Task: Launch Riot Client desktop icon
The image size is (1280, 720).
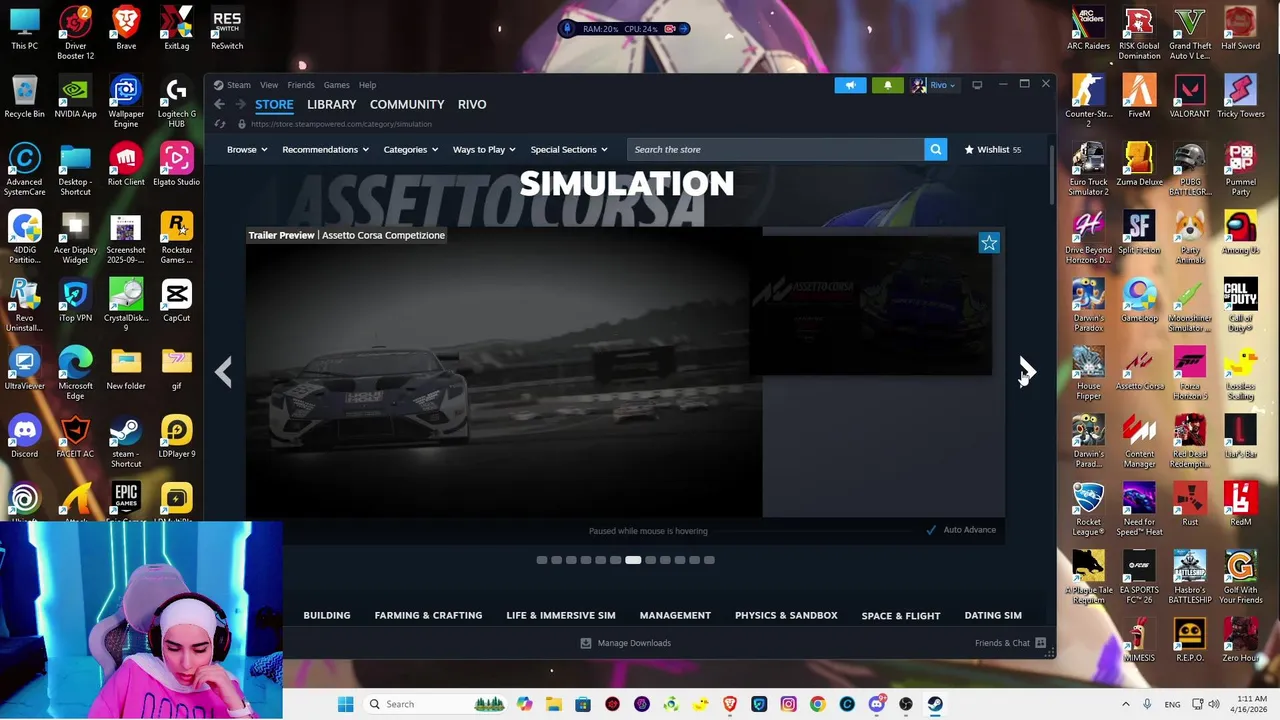Action: [x=126, y=165]
